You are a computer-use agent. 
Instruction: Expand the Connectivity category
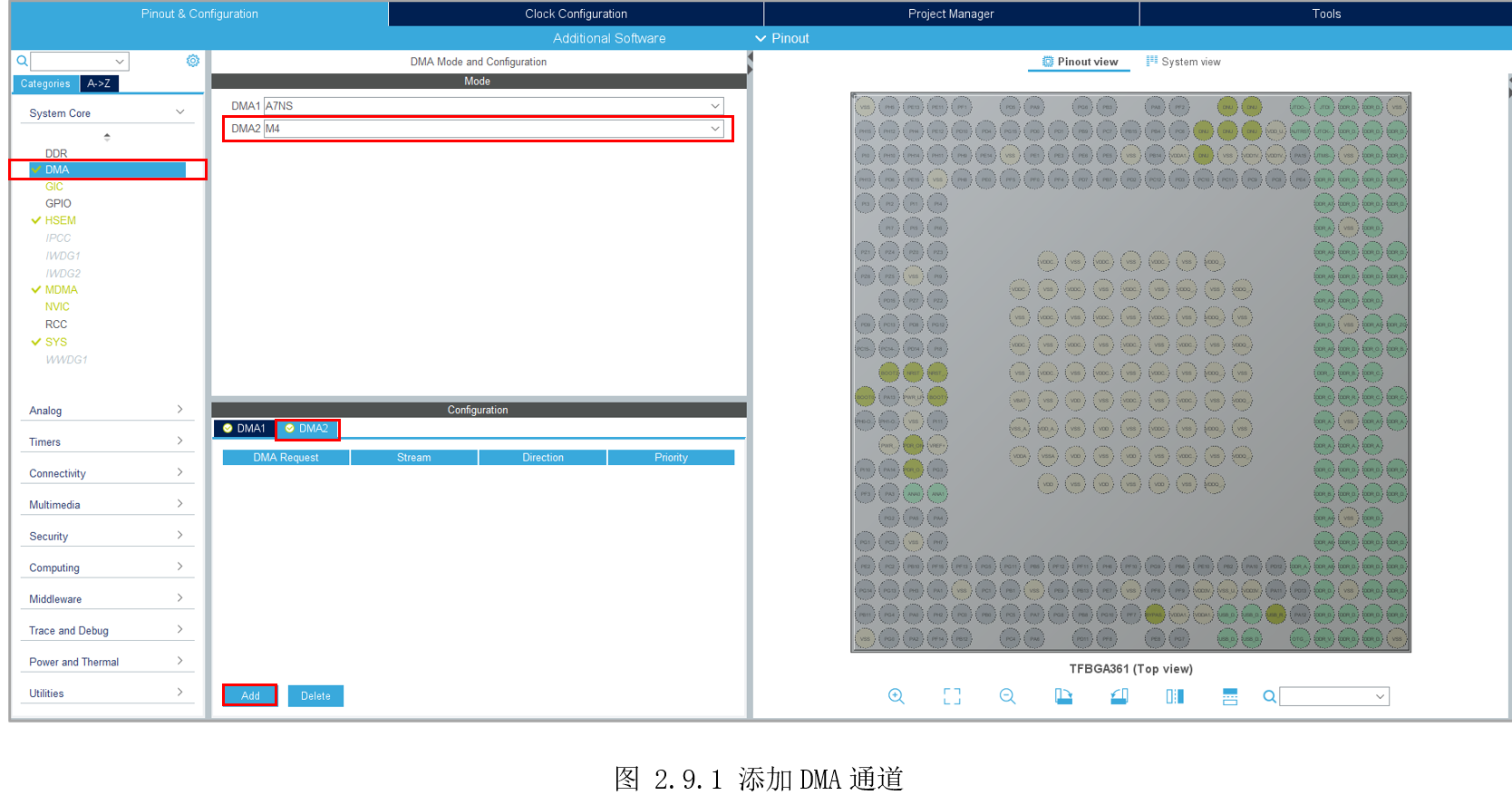[x=179, y=472]
